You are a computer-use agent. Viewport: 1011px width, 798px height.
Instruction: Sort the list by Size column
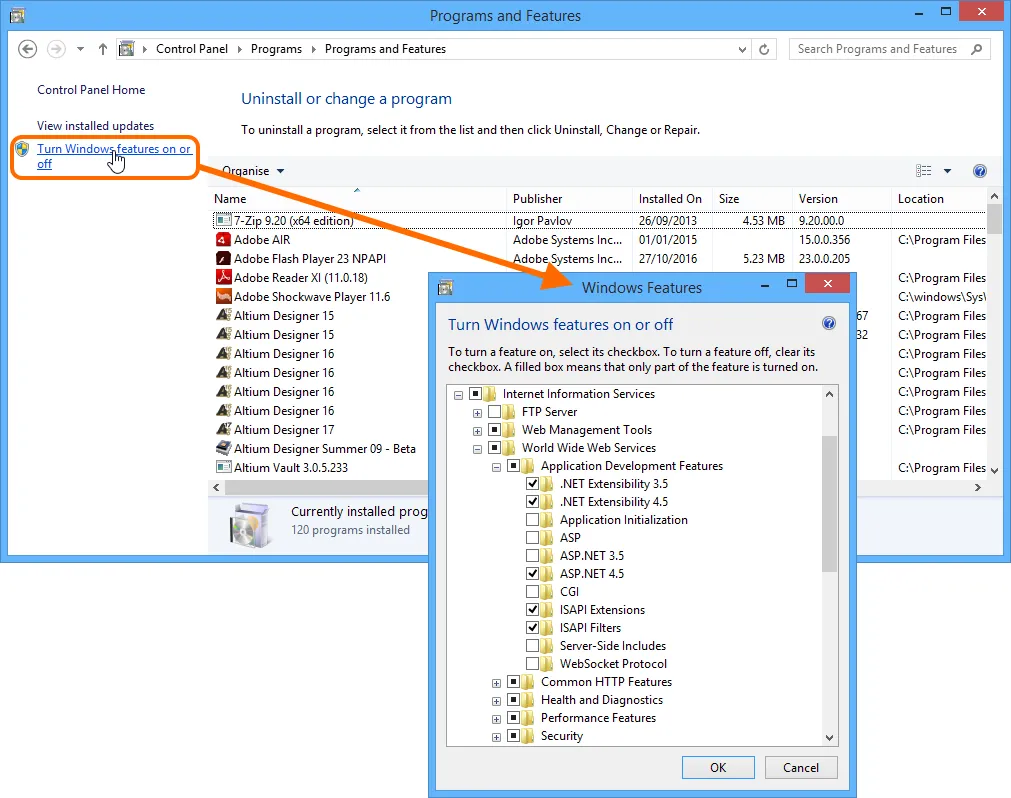pos(752,199)
